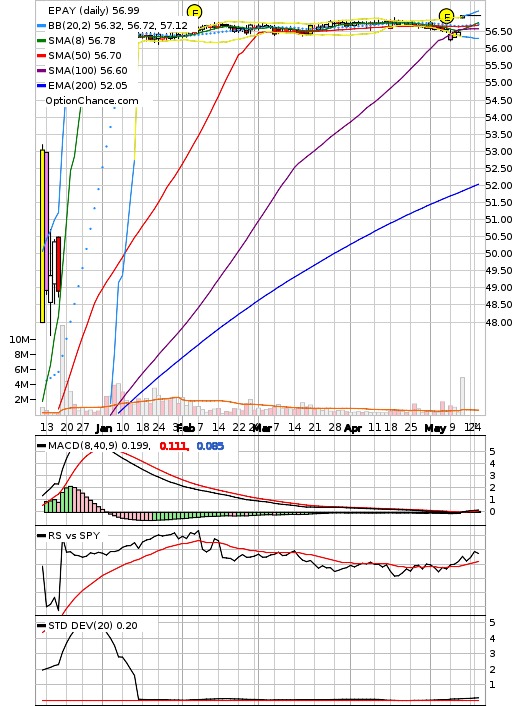Click the 'Apr' date axis label
The image size is (526, 706).
tap(353, 428)
